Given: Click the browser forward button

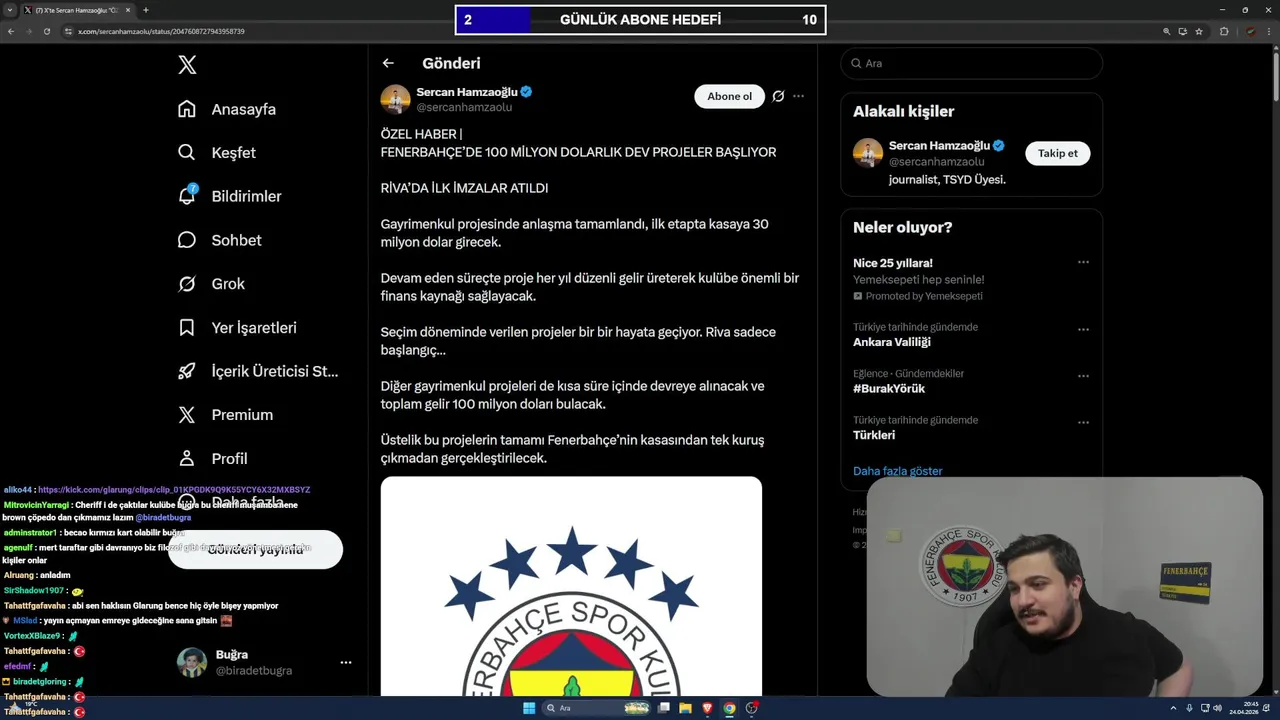Looking at the screenshot, I should coord(29,31).
